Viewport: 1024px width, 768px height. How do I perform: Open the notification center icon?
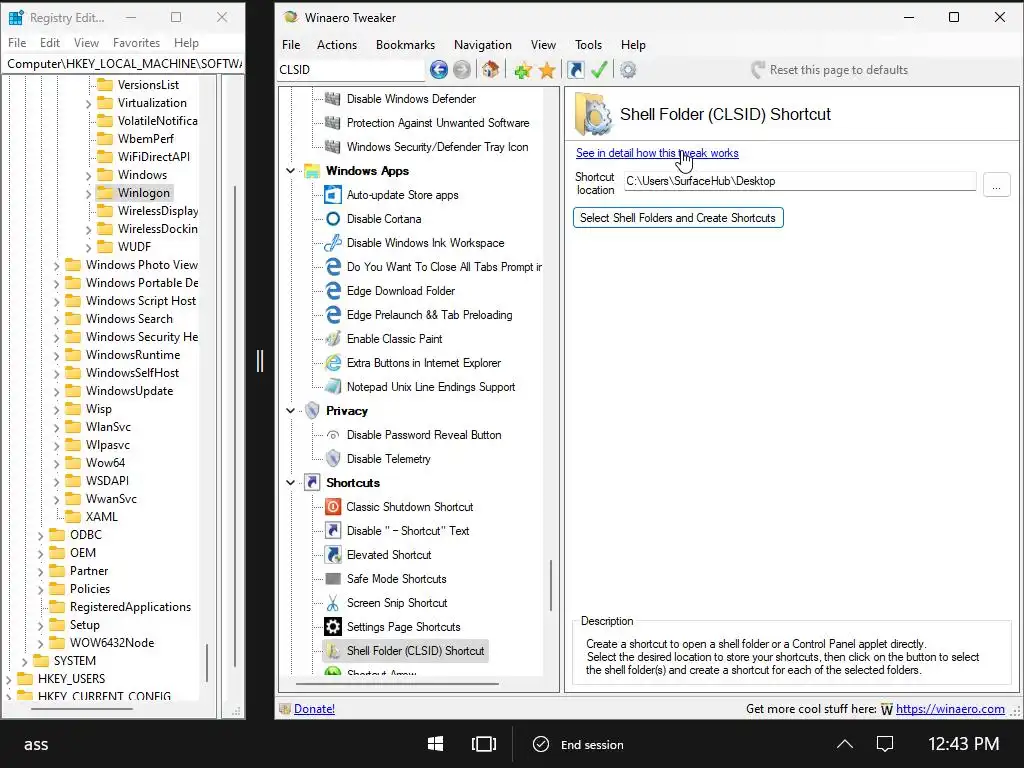tap(885, 744)
